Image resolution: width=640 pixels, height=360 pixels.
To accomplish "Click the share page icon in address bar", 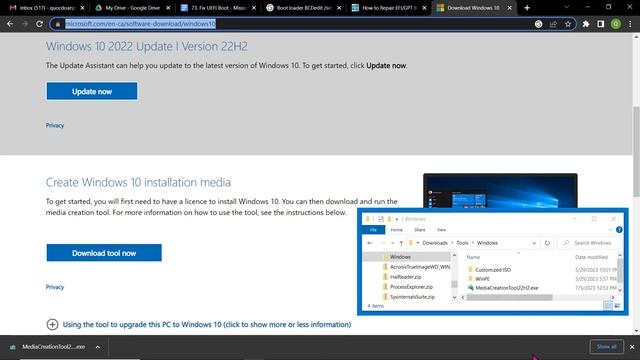I will point(553,24).
